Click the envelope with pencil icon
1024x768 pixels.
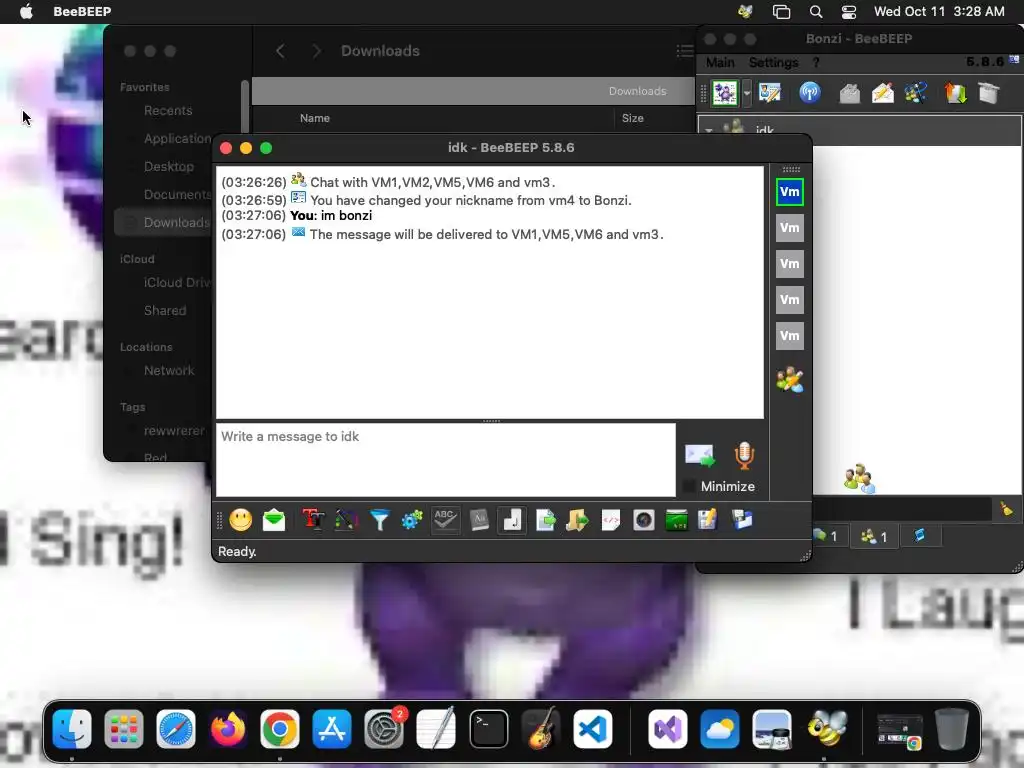click(882, 93)
